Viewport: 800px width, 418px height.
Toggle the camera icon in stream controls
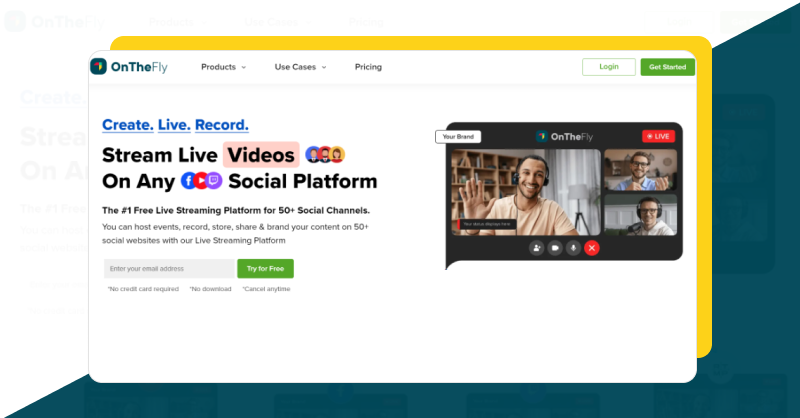point(555,248)
